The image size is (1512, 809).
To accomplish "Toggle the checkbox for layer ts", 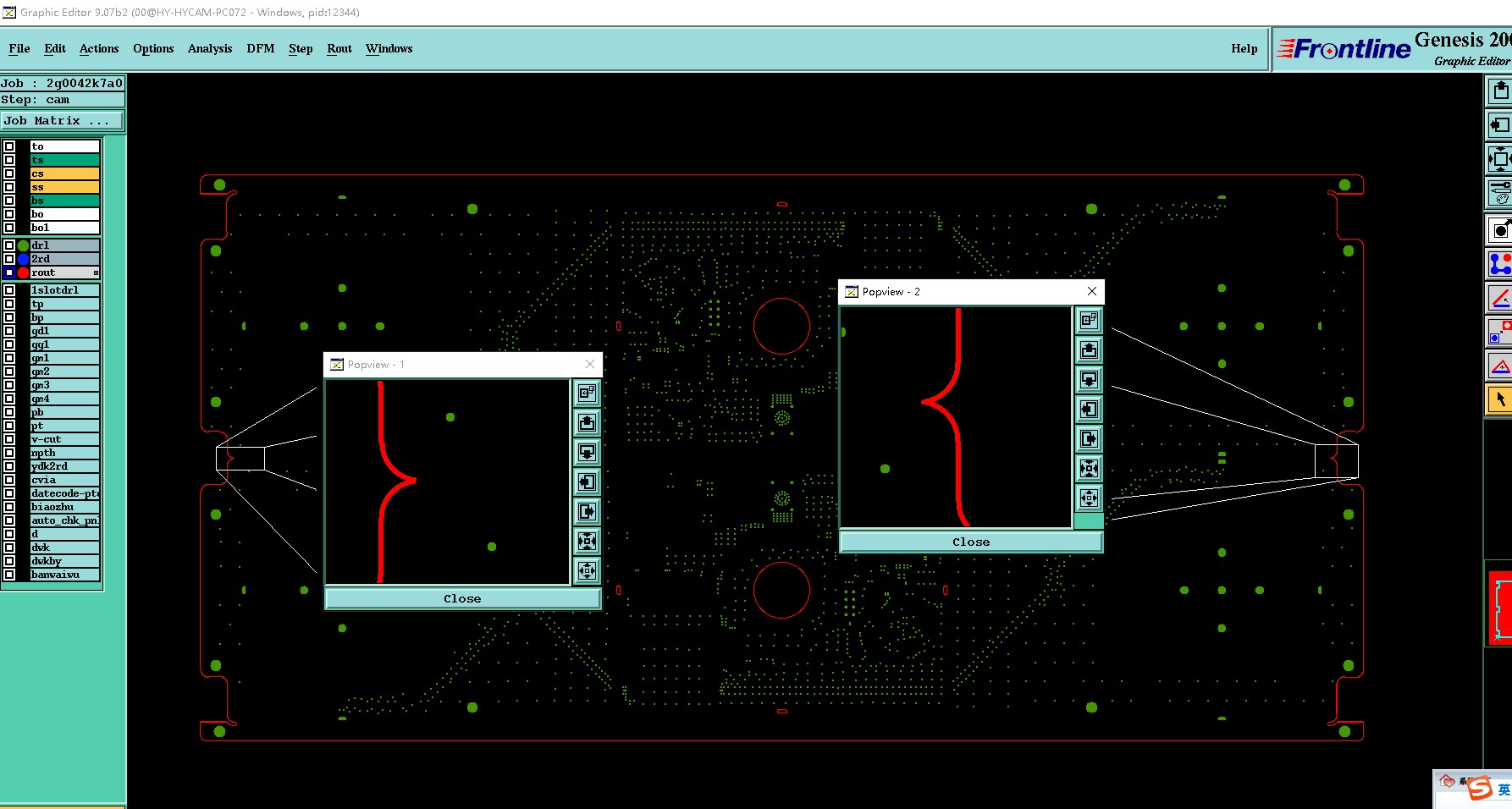I will coord(9,160).
